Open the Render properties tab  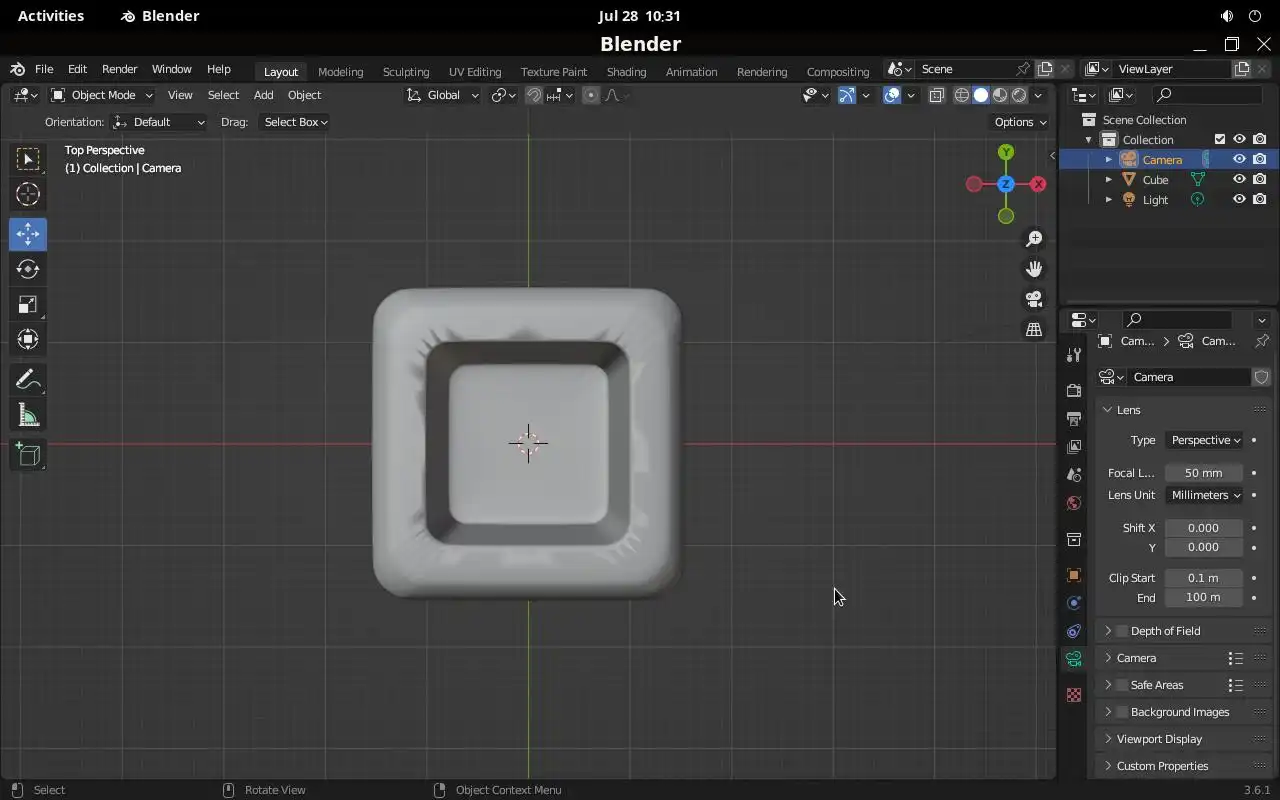pyautogui.click(x=1074, y=390)
